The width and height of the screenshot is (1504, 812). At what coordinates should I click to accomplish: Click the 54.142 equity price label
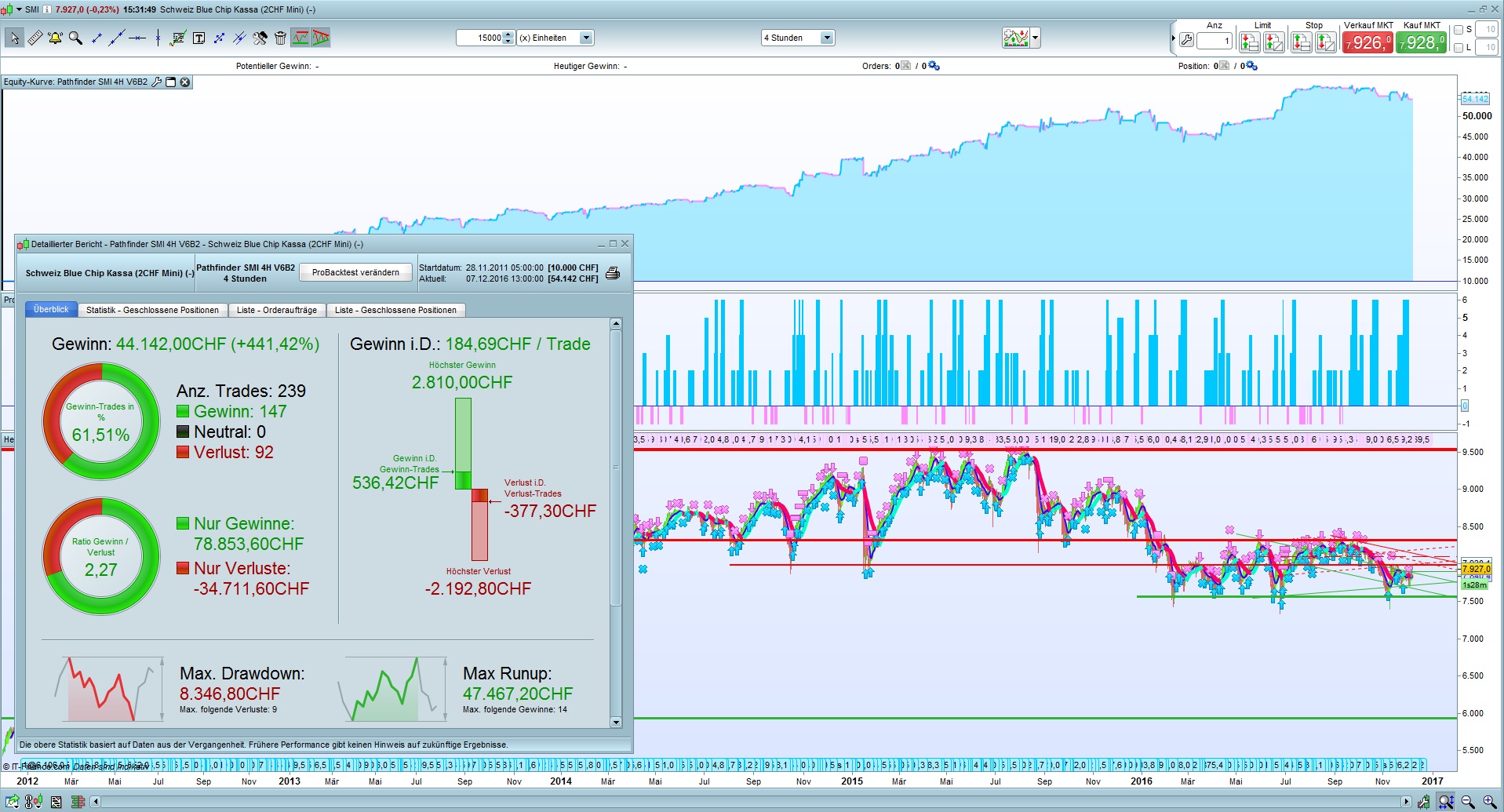tap(1475, 99)
